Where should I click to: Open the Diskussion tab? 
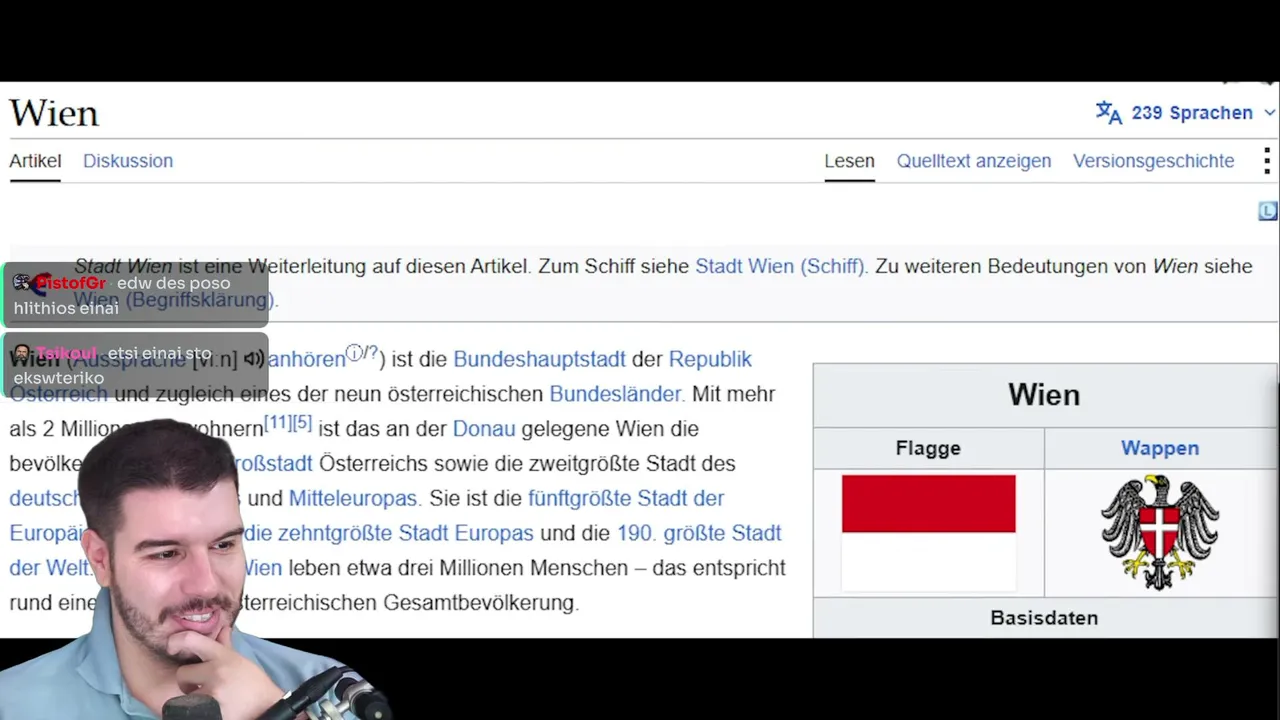(x=128, y=161)
